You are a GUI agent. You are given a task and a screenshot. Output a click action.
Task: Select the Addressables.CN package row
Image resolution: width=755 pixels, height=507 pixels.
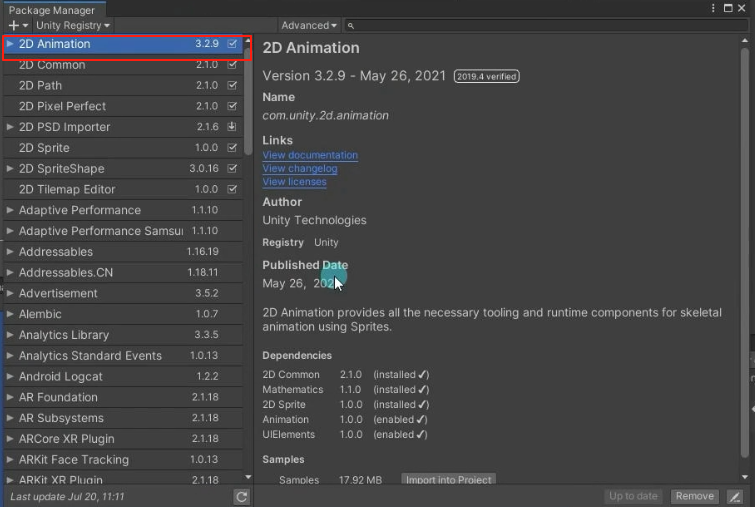123,272
